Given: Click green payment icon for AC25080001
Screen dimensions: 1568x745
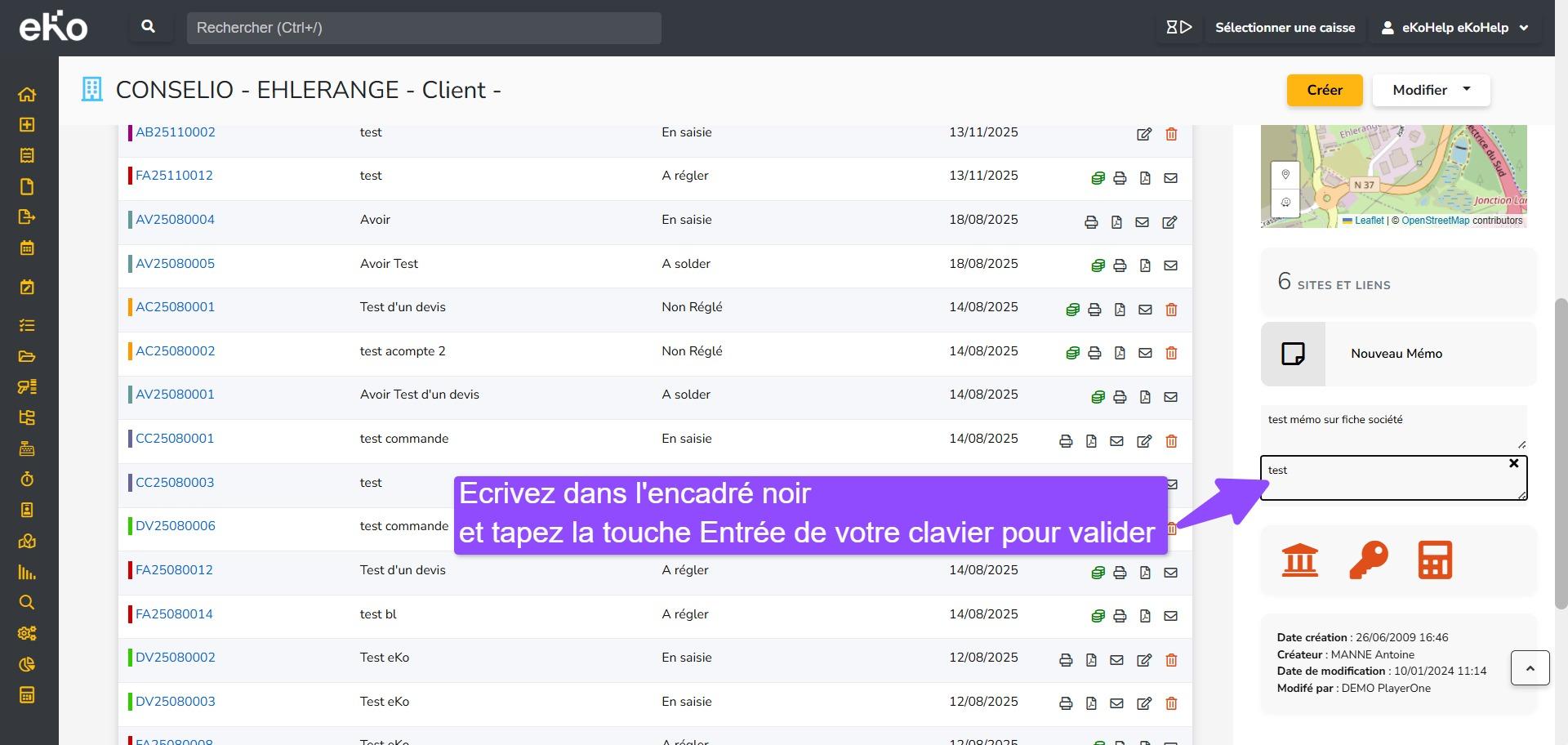Looking at the screenshot, I should point(1072,310).
